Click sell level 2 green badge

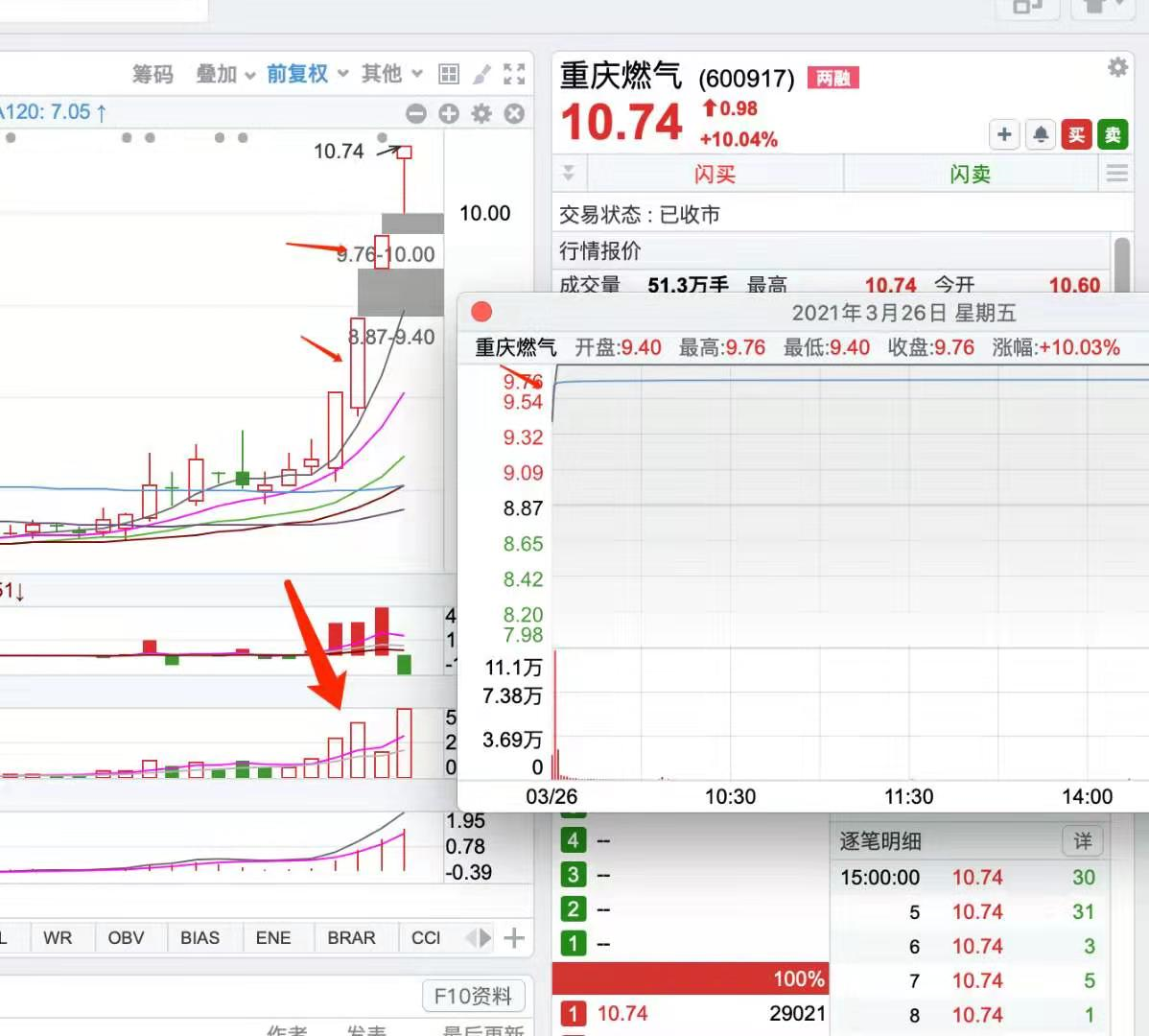(x=573, y=909)
